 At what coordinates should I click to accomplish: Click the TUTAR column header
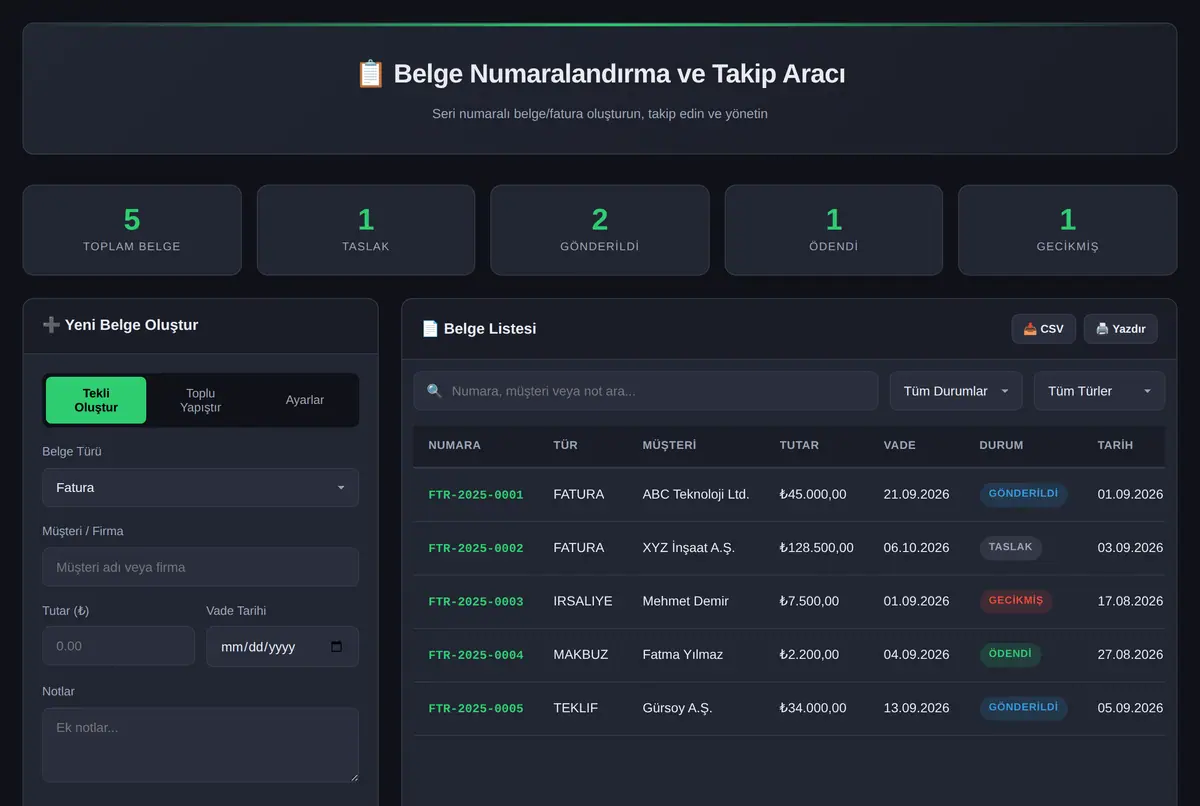(799, 445)
